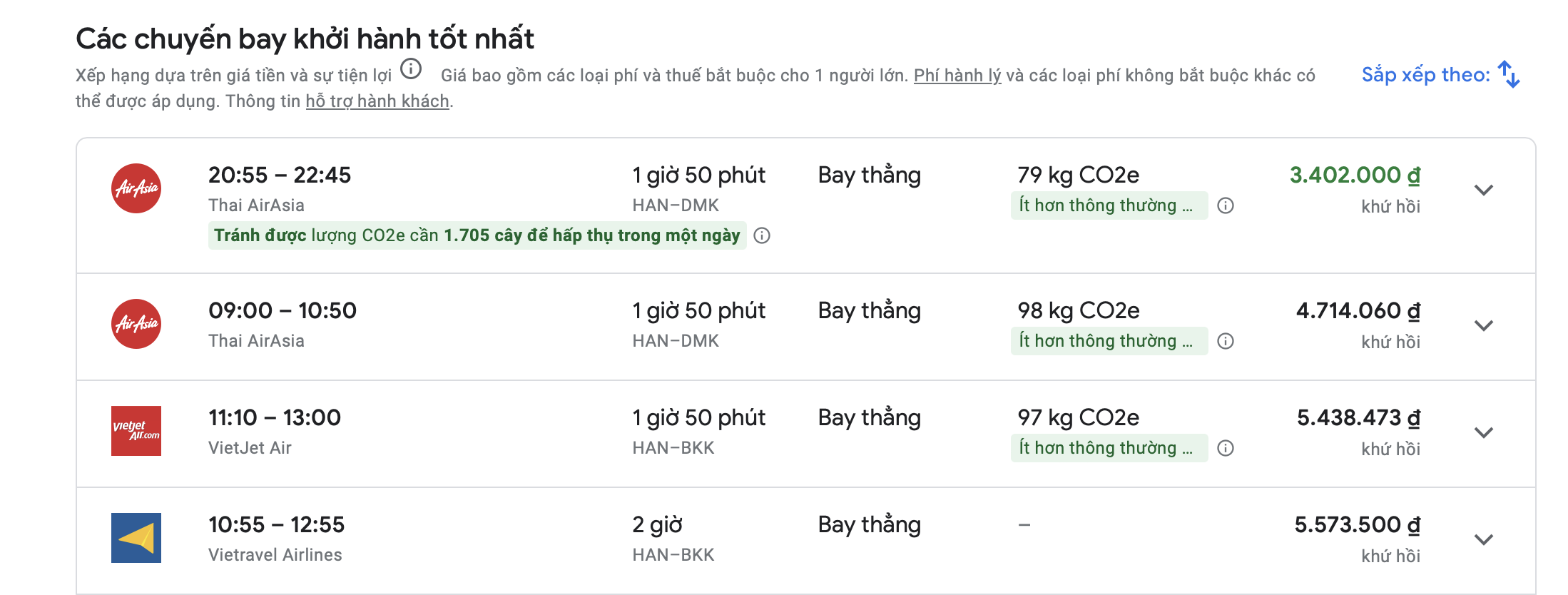The image size is (1568, 595).
Task: Expand the Vietravel Airlines flight details
Action: click(1484, 539)
